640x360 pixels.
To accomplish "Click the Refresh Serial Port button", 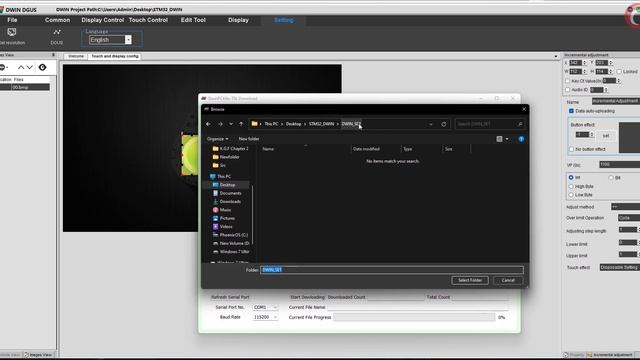I will point(230,297).
